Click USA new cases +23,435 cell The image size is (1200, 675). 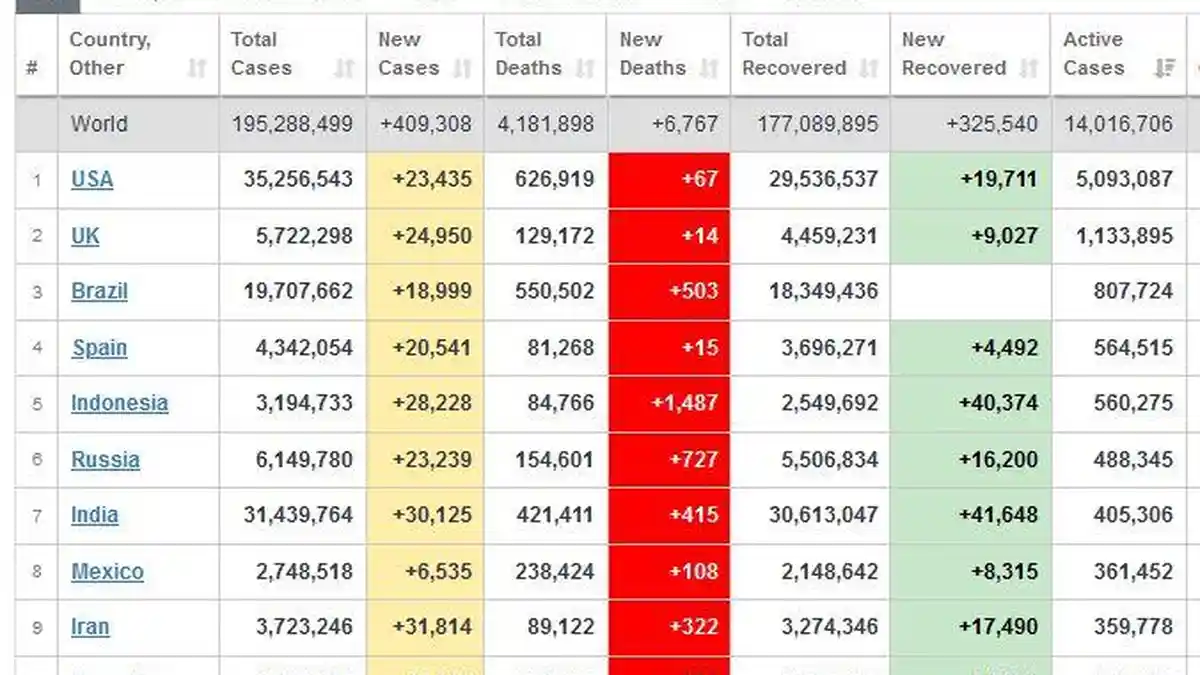[x=425, y=180]
